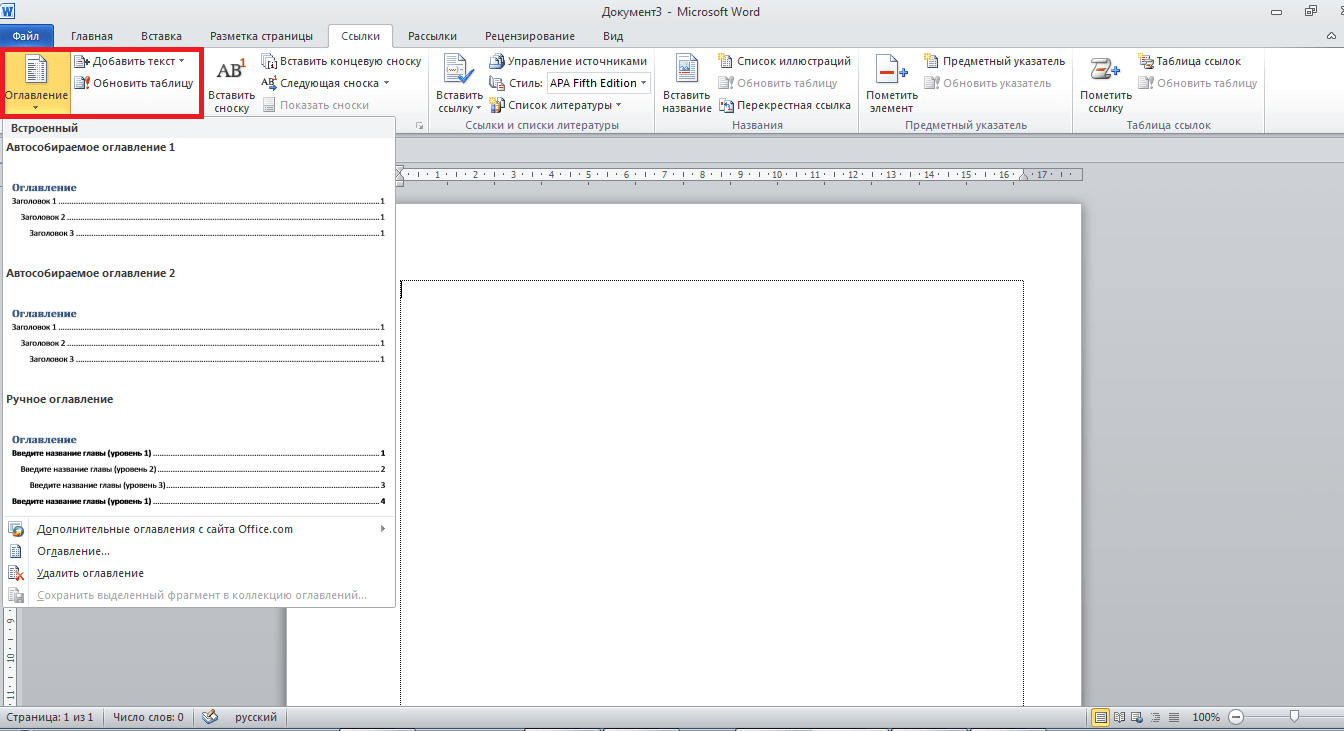
Task: Open the Вставить ссылку citation menu
Action: pos(459,86)
